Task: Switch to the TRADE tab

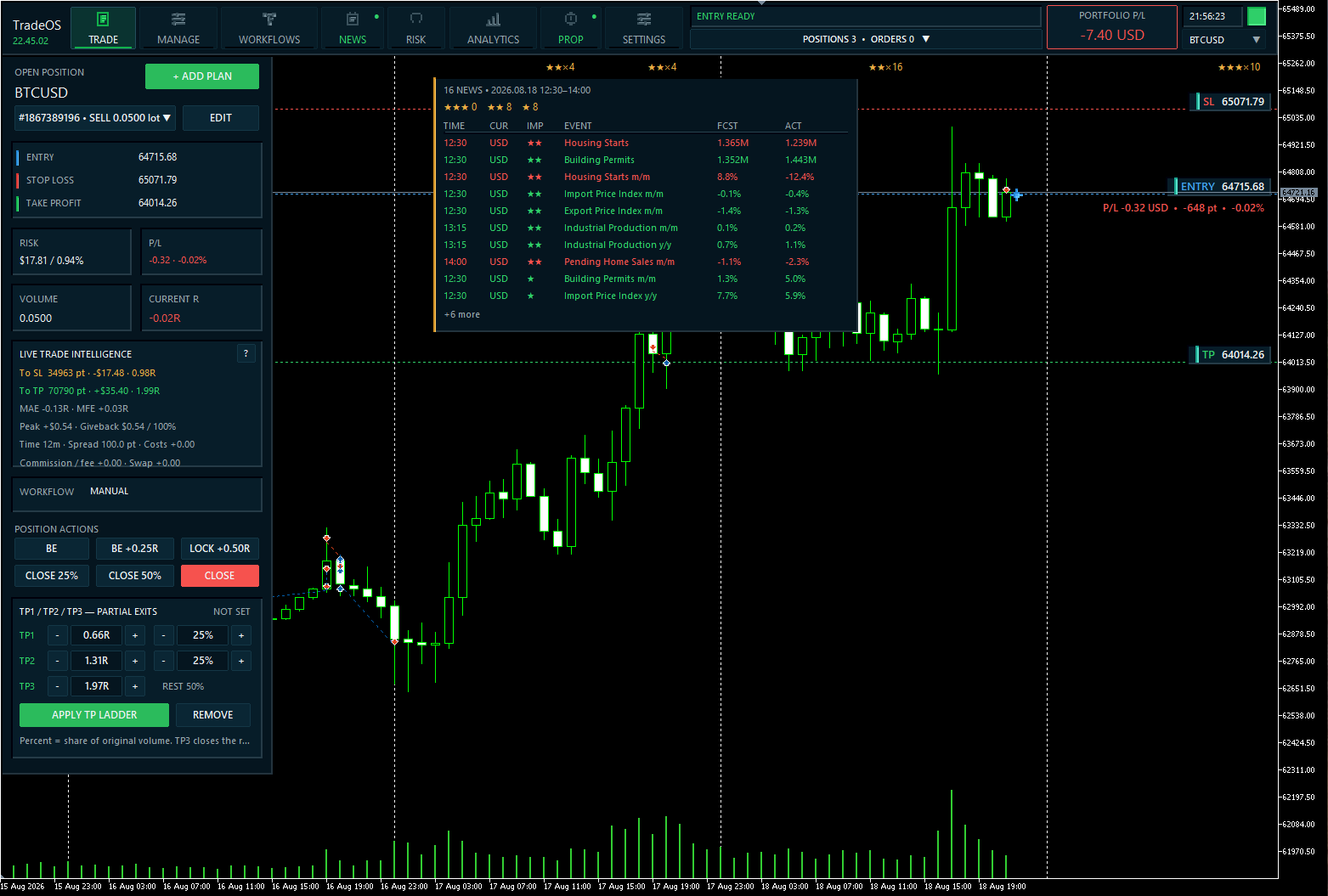Action: point(104,28)
